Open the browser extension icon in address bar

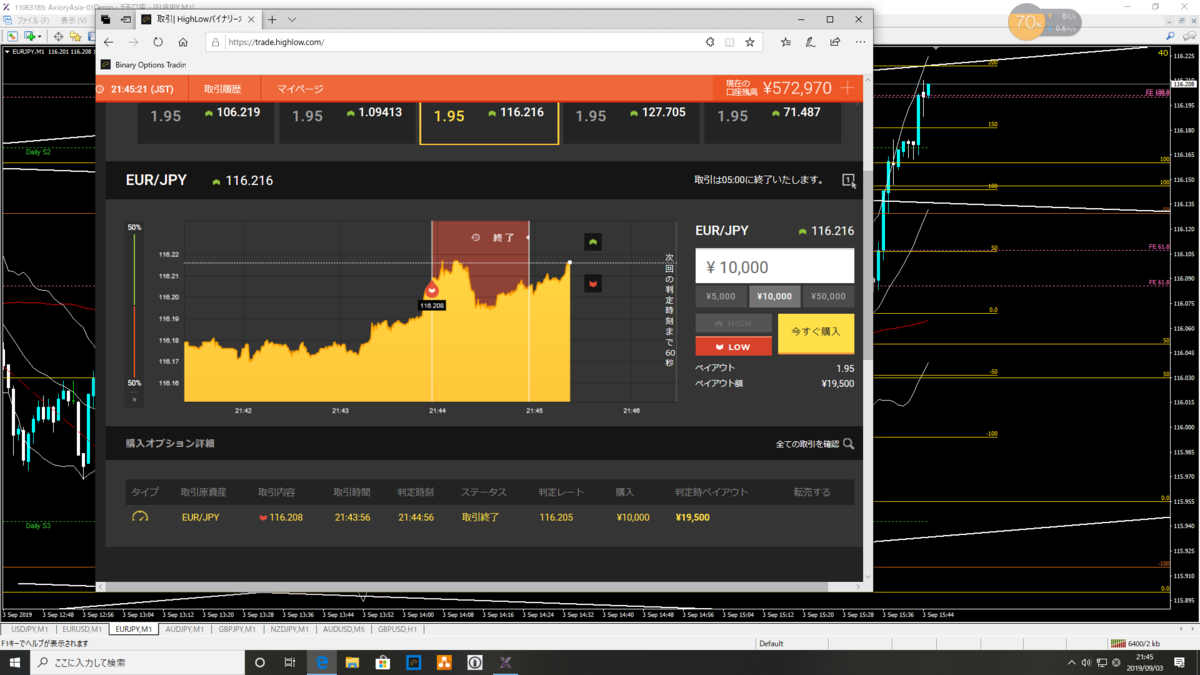tap(710, 42)
